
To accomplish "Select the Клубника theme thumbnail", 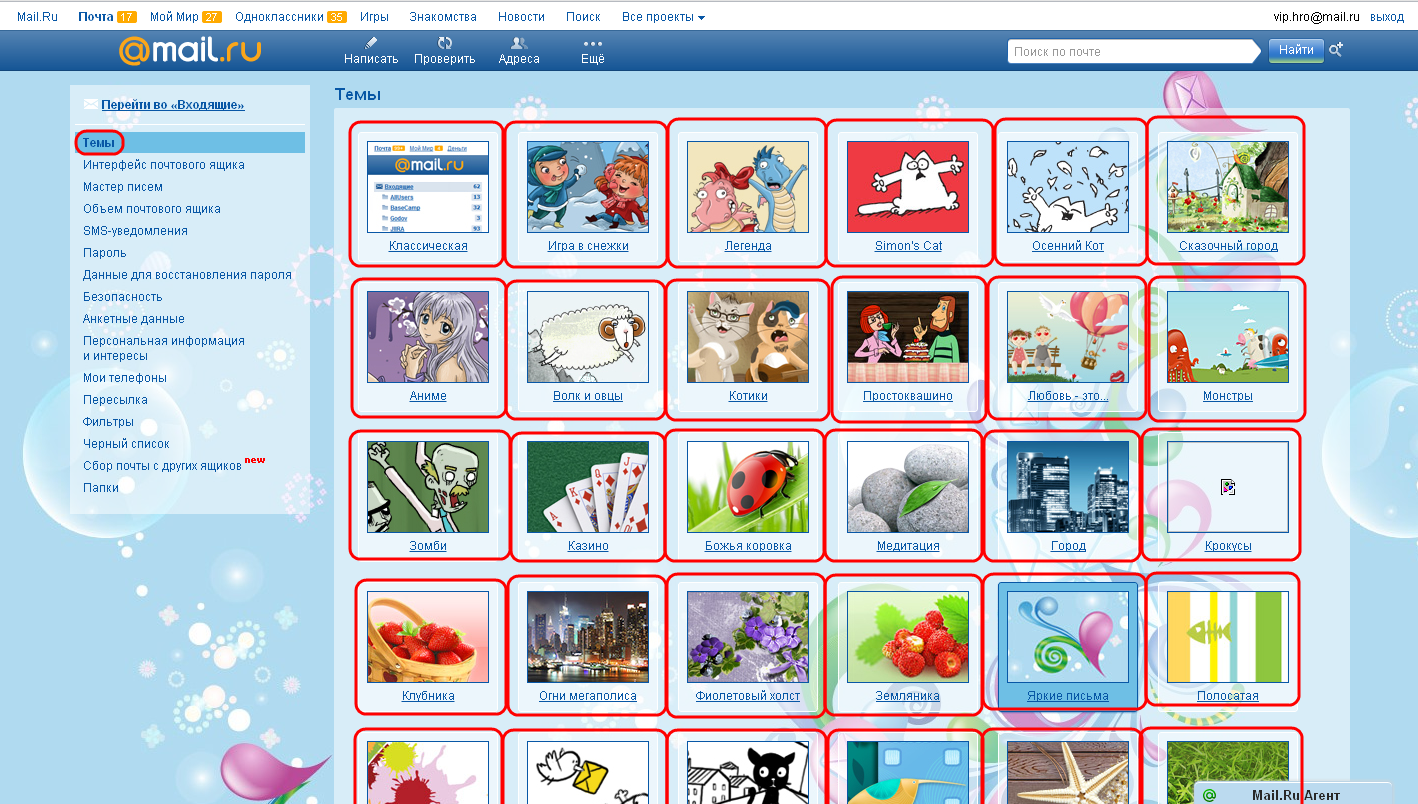I will pos(428,637).
